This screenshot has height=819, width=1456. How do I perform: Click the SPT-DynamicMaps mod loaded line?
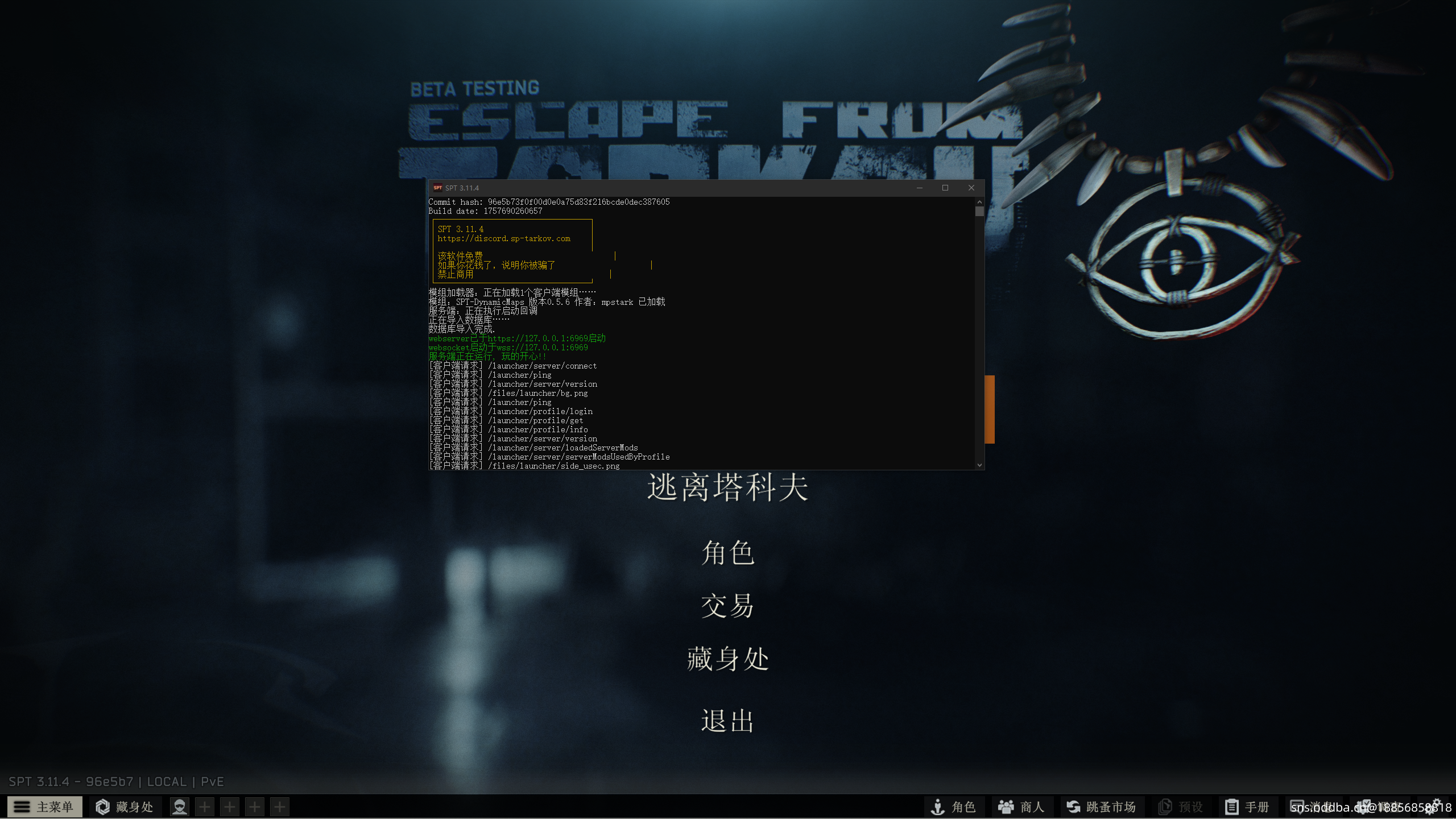[x=547, y=302]
